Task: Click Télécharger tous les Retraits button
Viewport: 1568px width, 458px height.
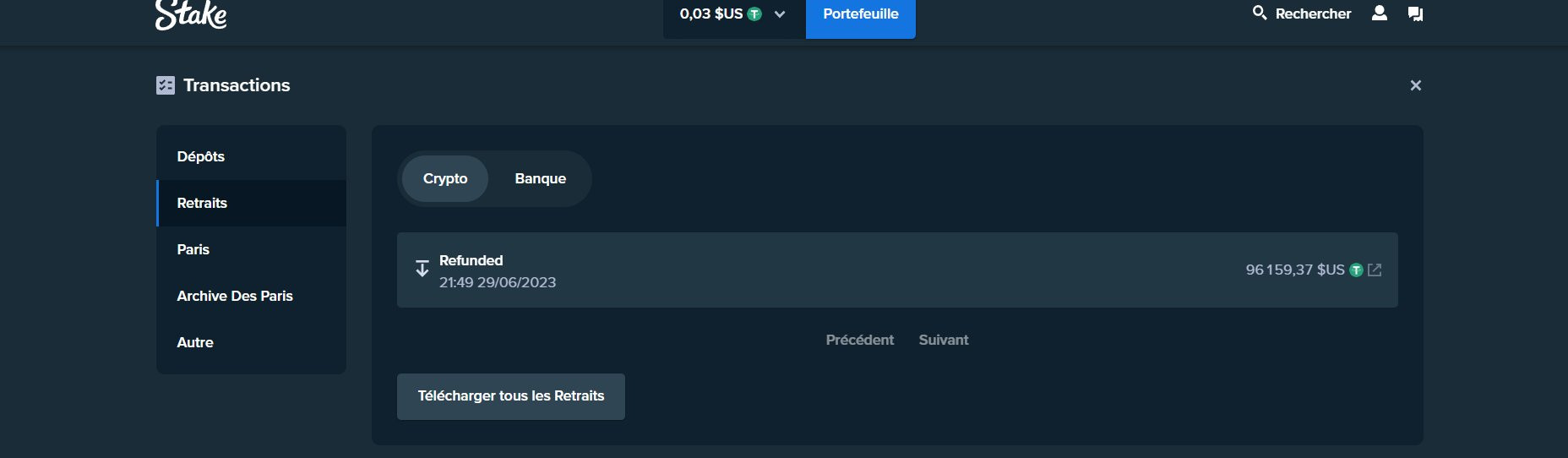Action: 511,396
